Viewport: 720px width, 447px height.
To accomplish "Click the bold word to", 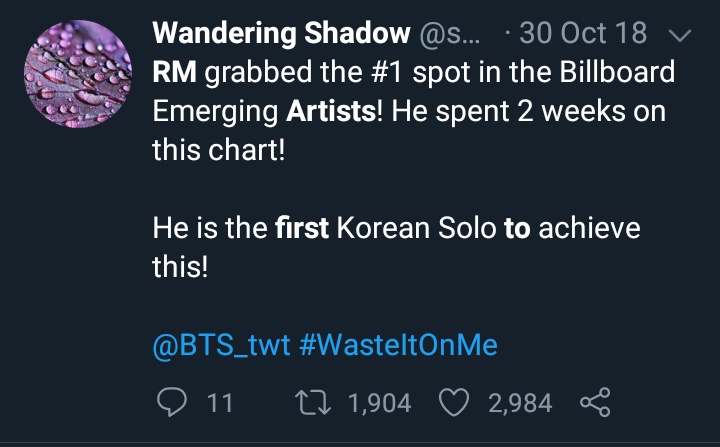I will (x=516, y=229).
